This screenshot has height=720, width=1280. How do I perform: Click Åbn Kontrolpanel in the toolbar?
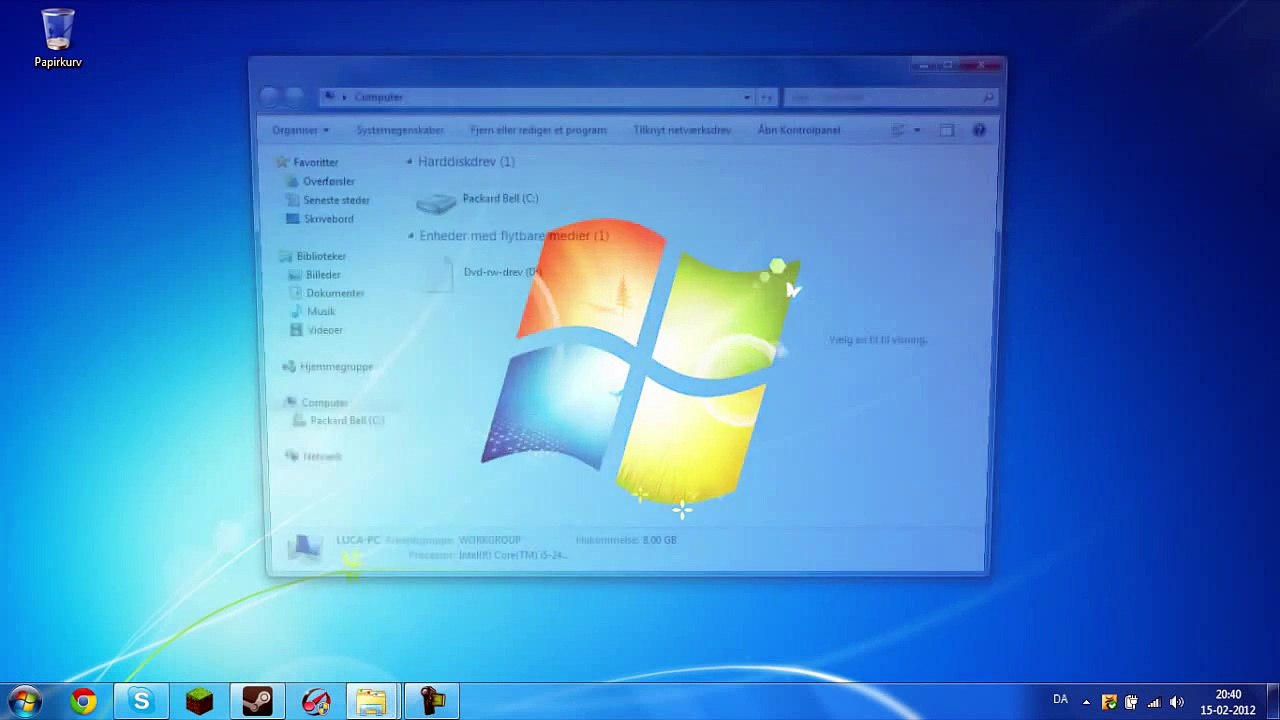coord(799,130)
